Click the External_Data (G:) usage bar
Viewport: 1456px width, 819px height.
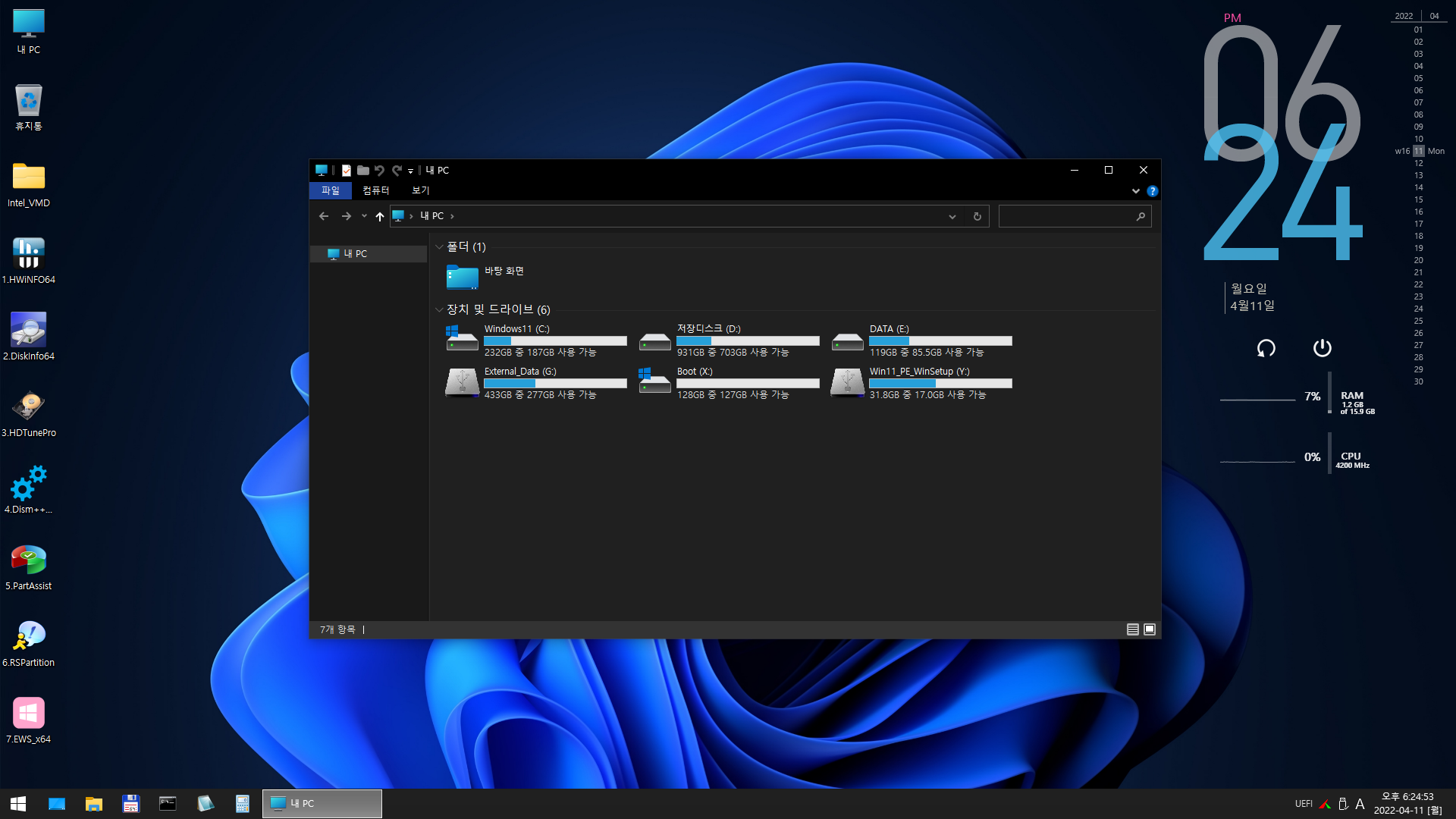[555, 384]
